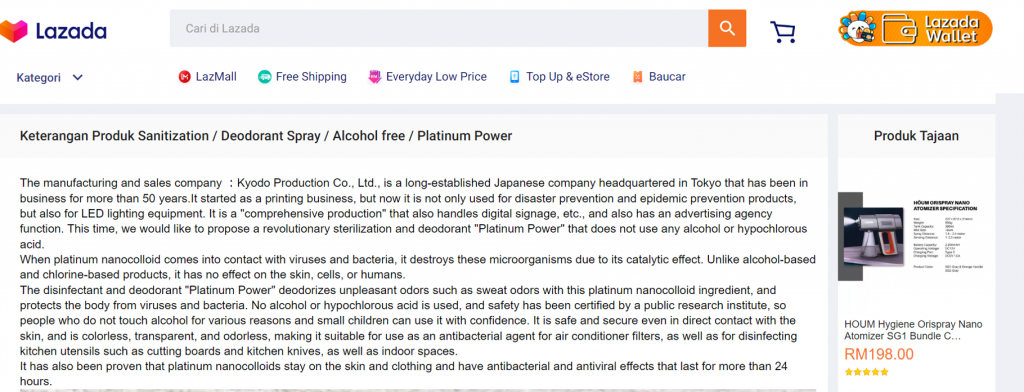Viewport: 1024px width, 392px height.
Task: Click the RM198.00 price of sponsored product
Action: [x=878, y=355]
